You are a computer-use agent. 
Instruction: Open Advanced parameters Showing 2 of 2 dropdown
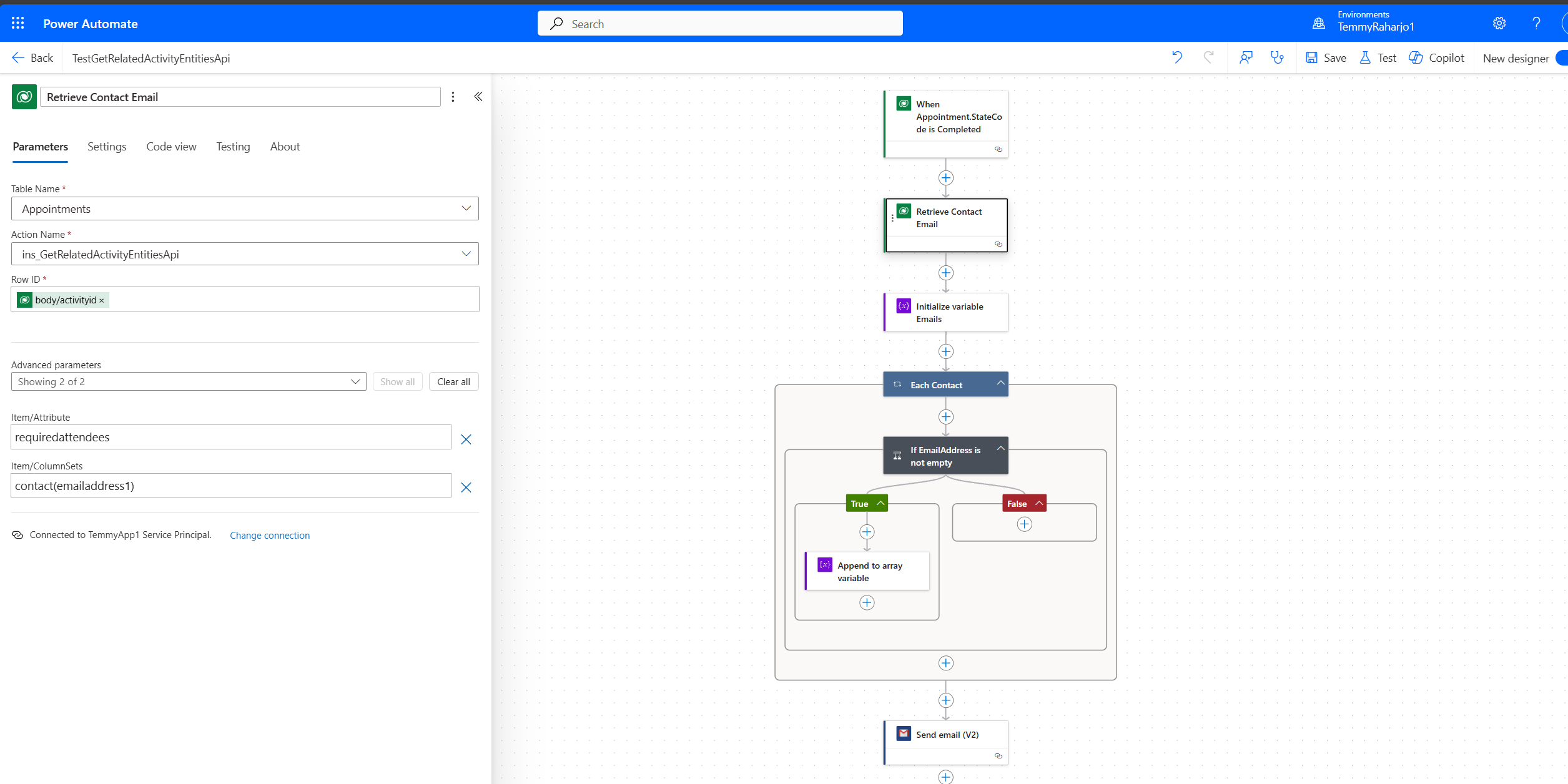tap(189, 381)
